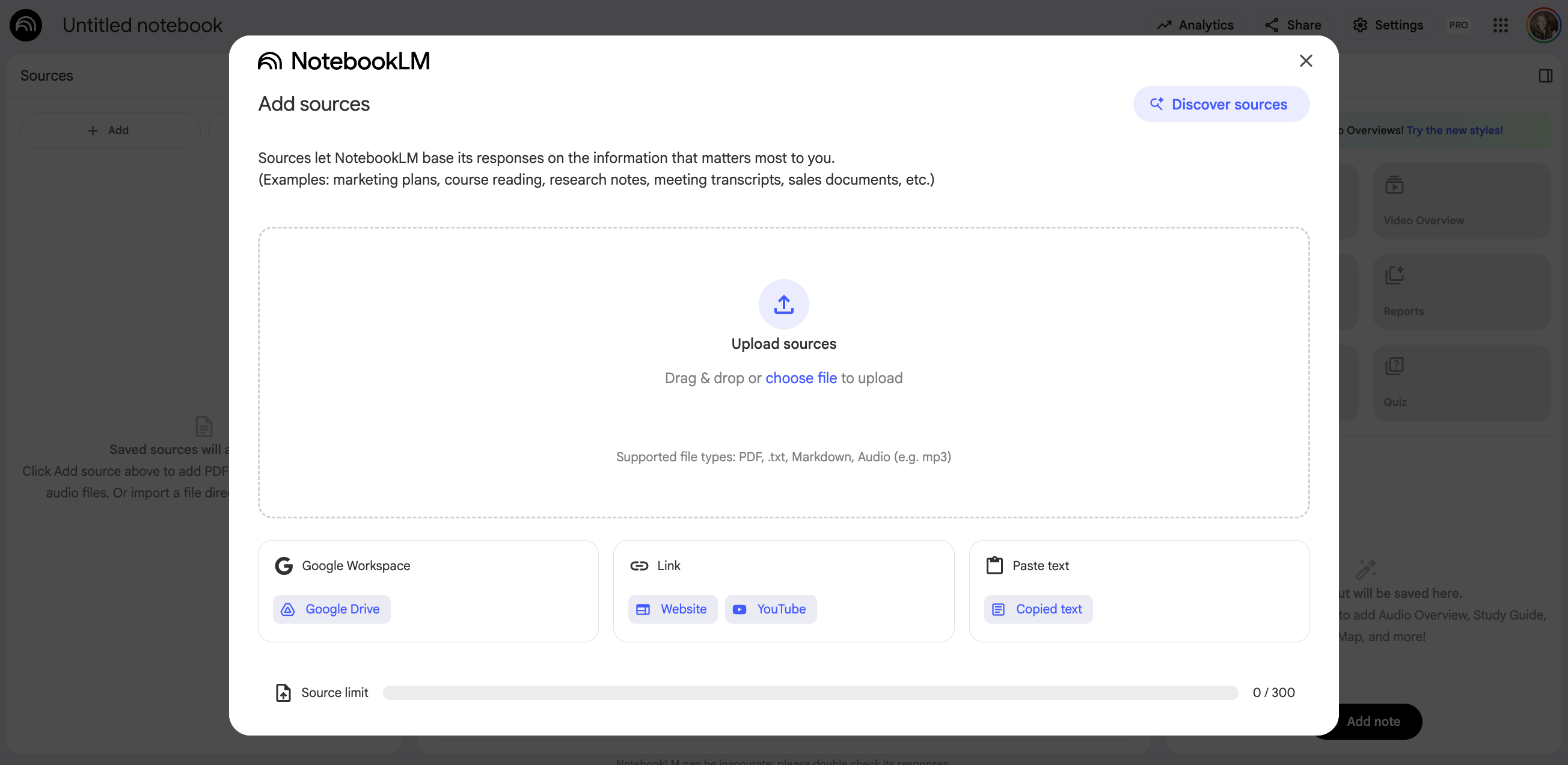Open the Google apps grid

pos(1500,25)
